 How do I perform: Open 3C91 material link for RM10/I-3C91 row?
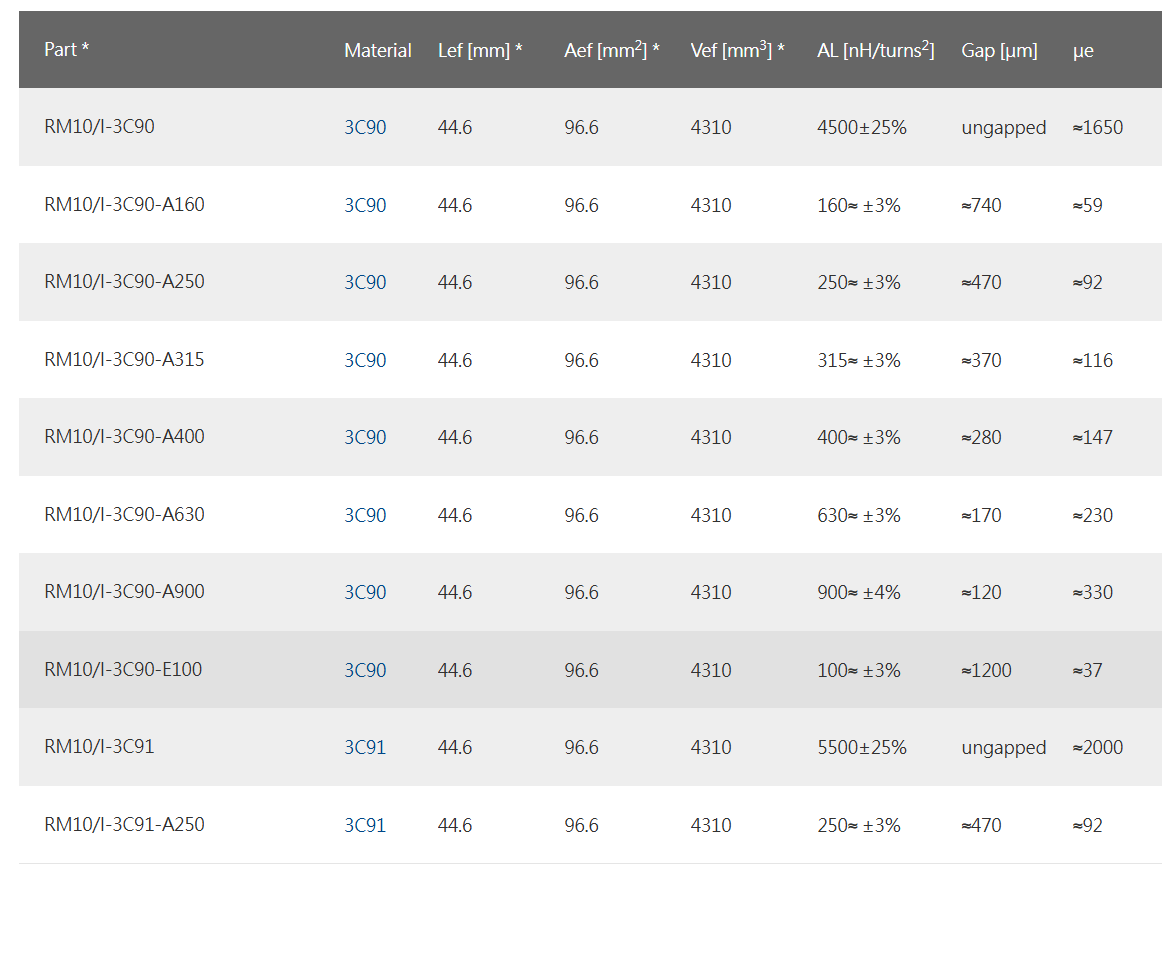point(365,748)
